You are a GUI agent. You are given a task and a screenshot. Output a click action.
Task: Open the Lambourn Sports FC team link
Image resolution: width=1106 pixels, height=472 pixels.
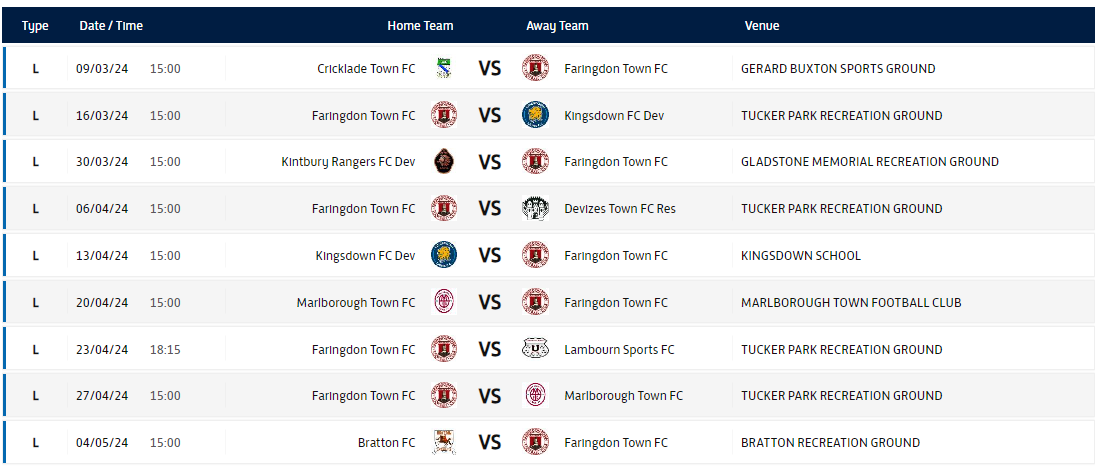(x=619, y=349)
